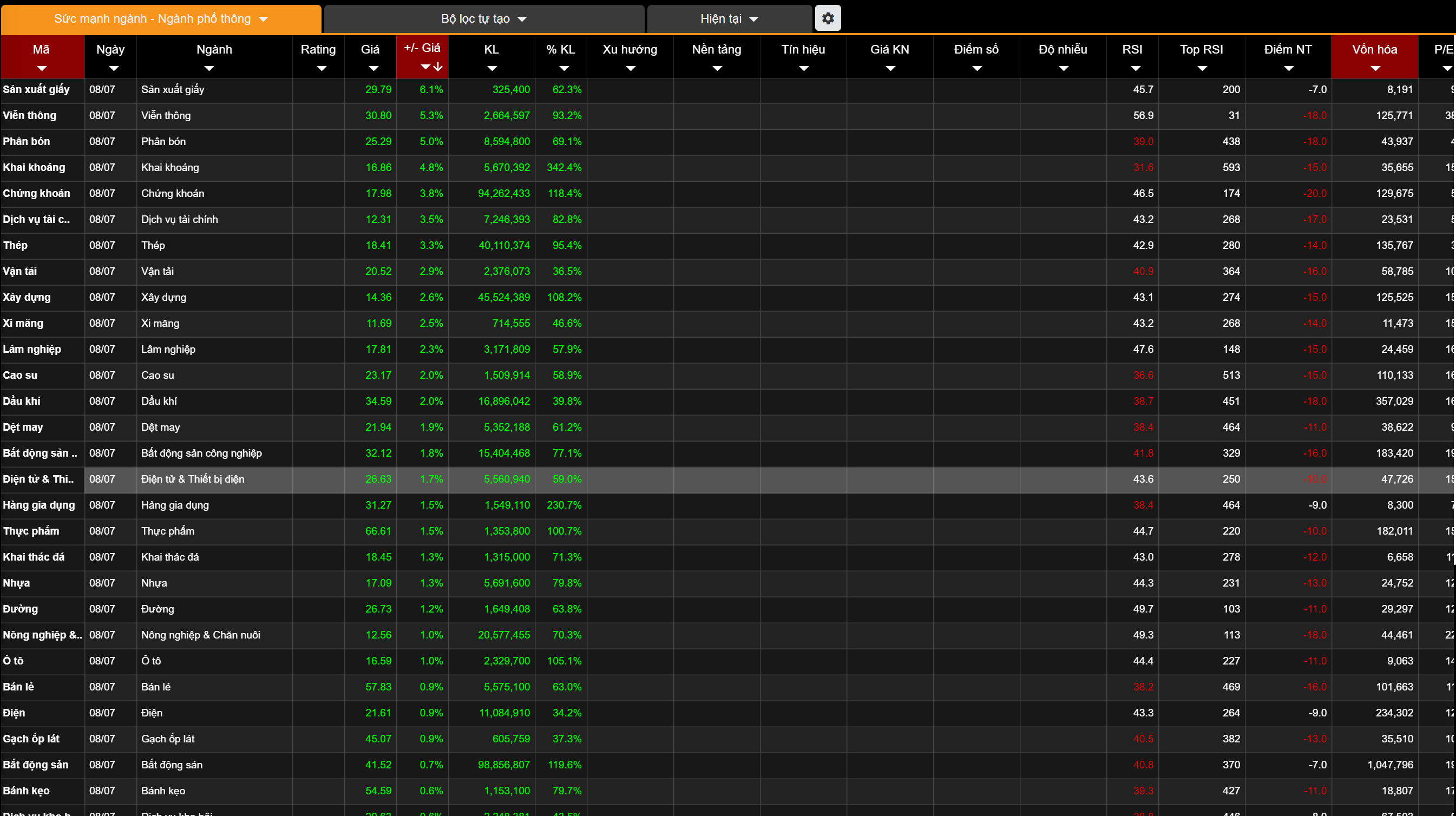The height and width of the screenshot is (816, 1456).
Task: Open filter arrow under Top RSI column
Action: tap(1202, 68)
